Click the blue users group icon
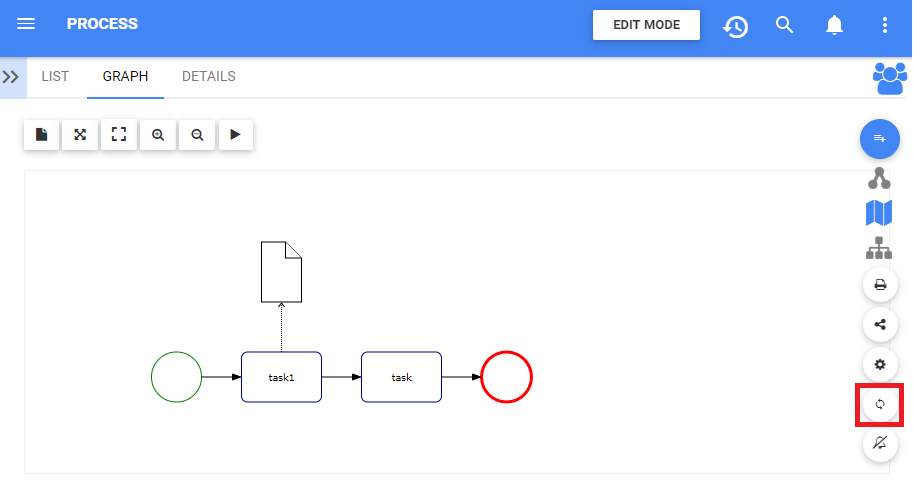 point(888,78)
